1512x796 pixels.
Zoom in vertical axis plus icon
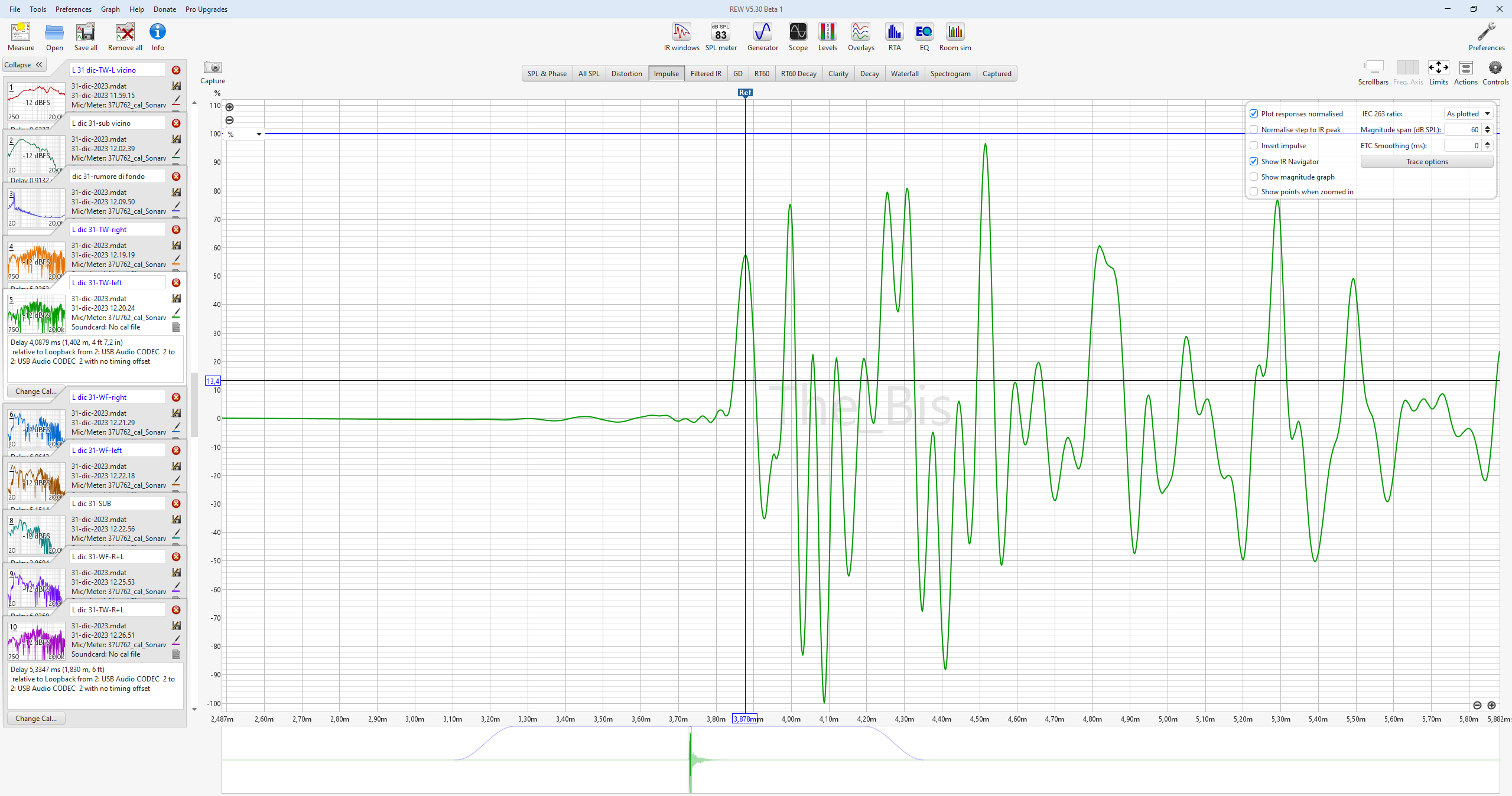pos(230,107)
